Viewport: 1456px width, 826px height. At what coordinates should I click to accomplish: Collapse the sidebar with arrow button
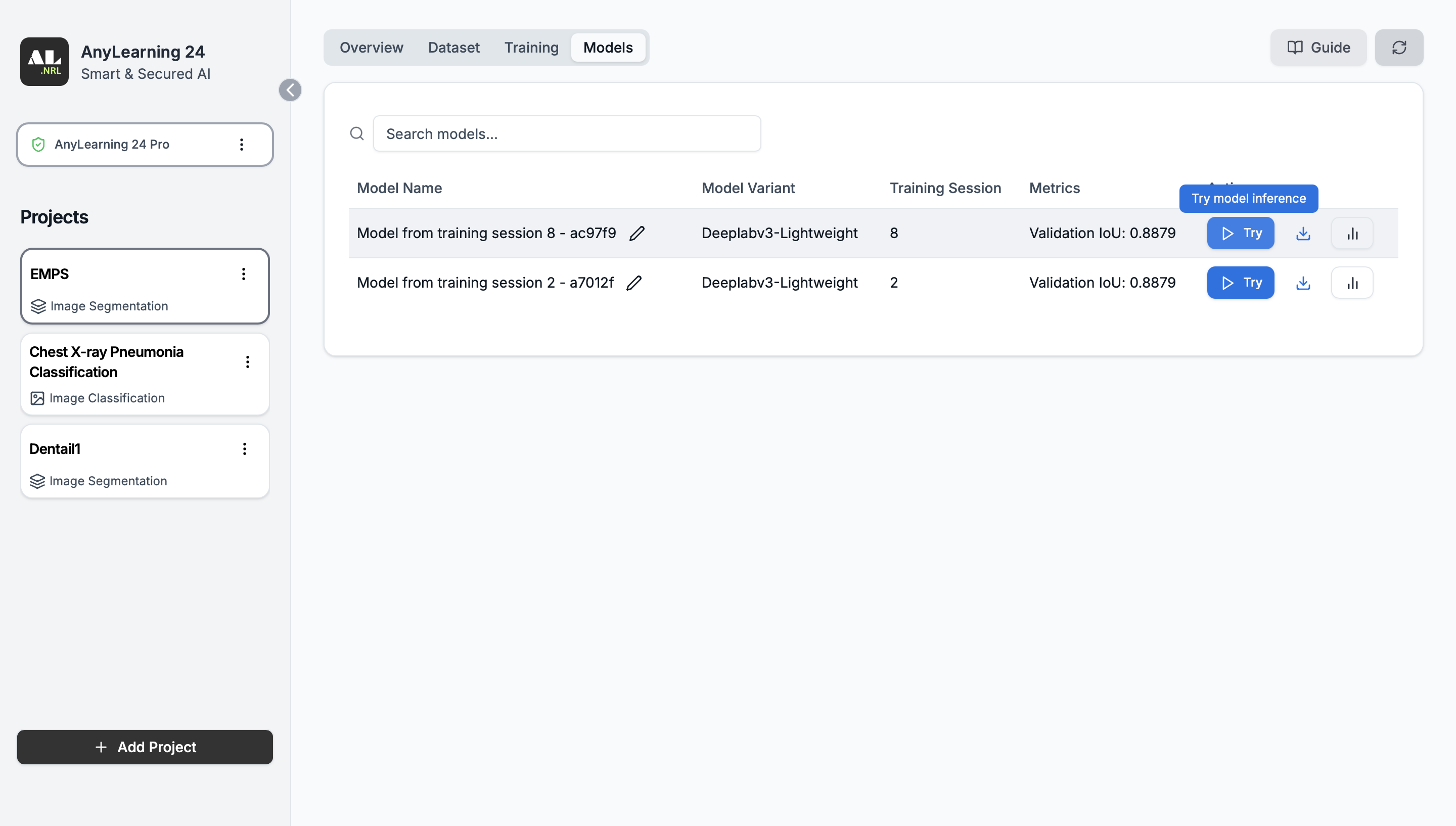click(x=290, y=90)
